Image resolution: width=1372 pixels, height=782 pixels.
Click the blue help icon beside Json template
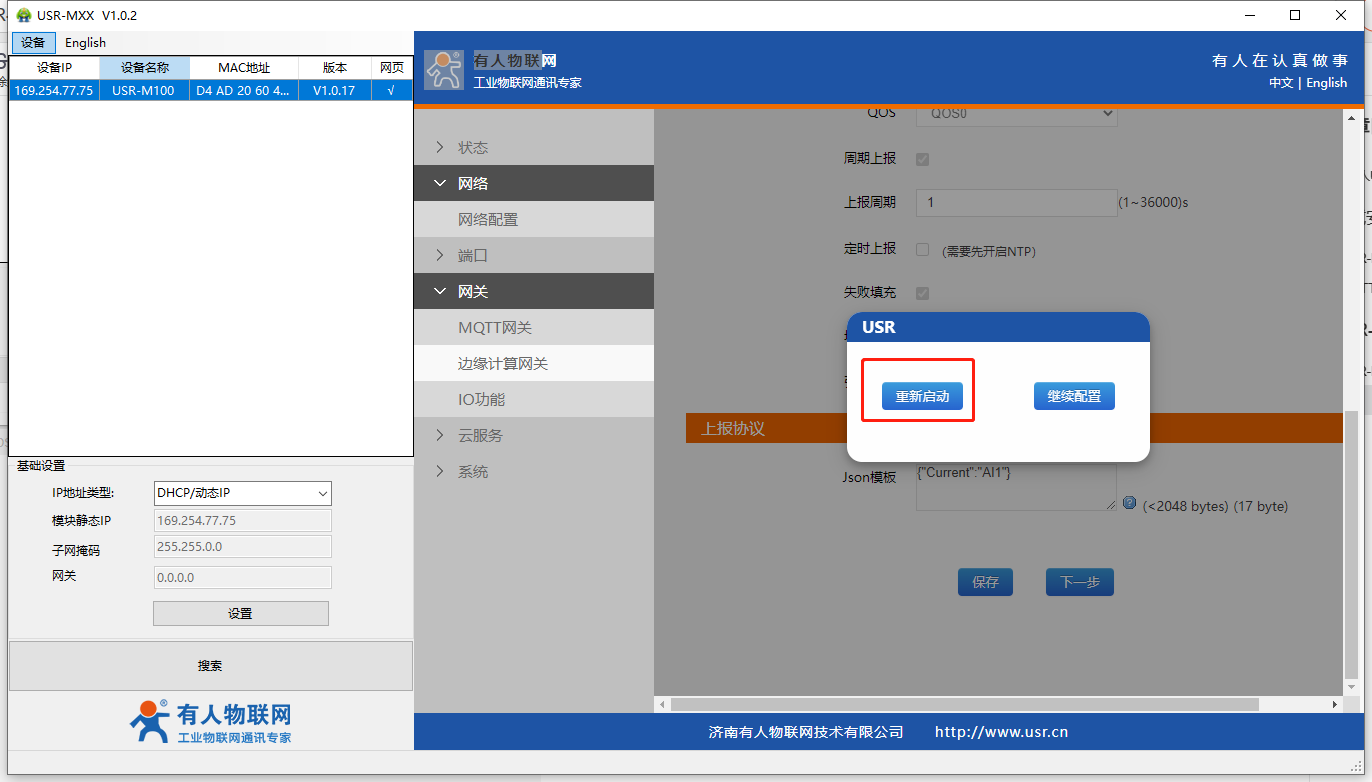click(1129, 503)
